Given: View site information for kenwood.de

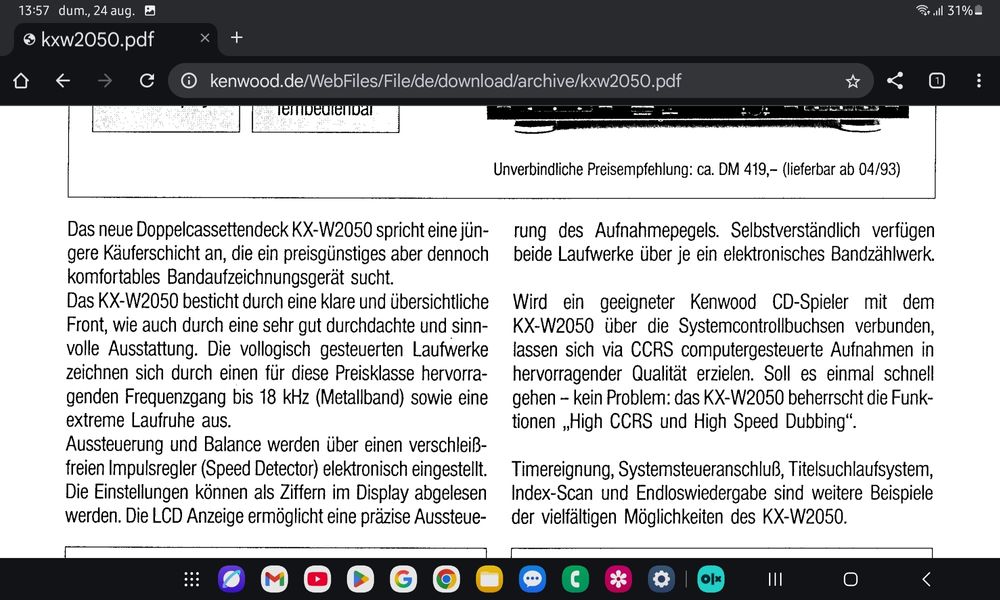Looking at the screenshot, I should pyautogui.click(x=189, y=81).
